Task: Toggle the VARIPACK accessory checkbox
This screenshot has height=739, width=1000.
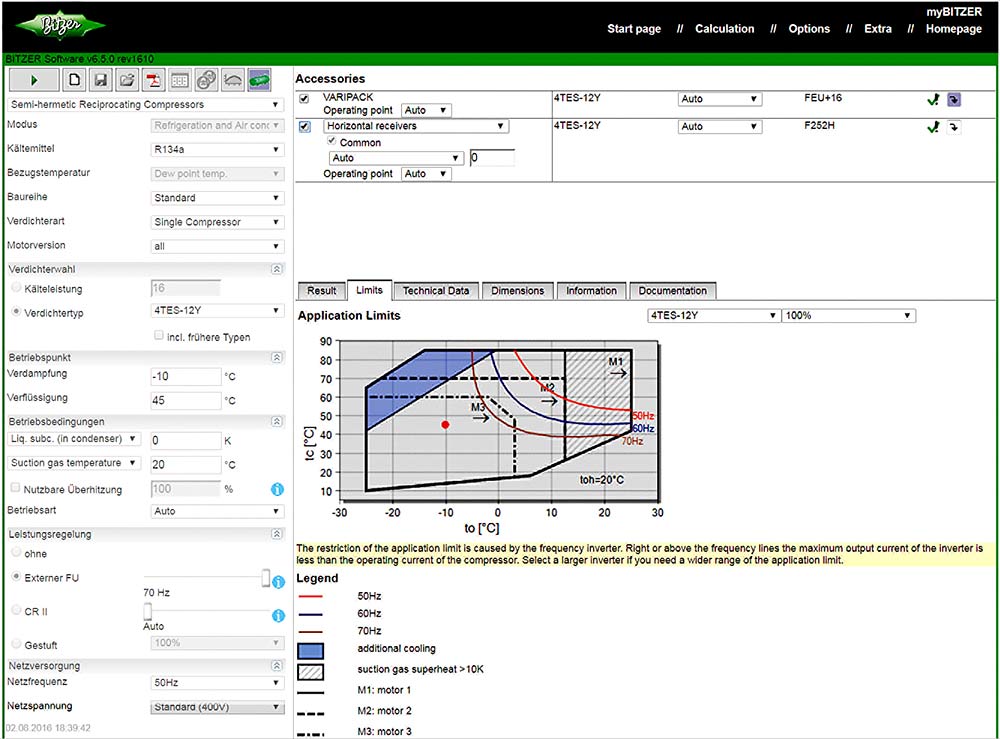Action: point(304,99)
